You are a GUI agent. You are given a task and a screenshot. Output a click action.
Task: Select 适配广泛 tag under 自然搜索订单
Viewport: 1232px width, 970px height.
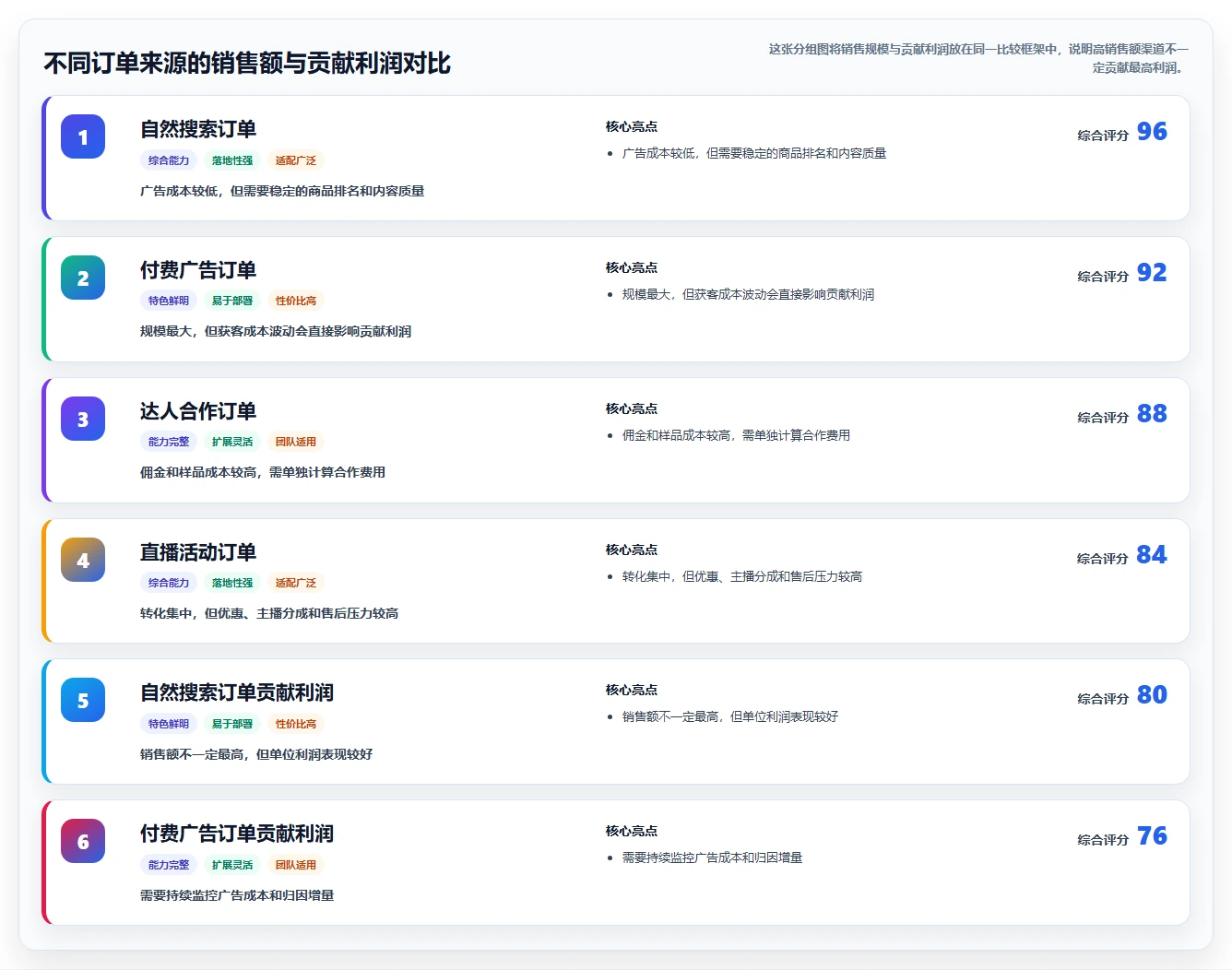[x=296, y=160]
